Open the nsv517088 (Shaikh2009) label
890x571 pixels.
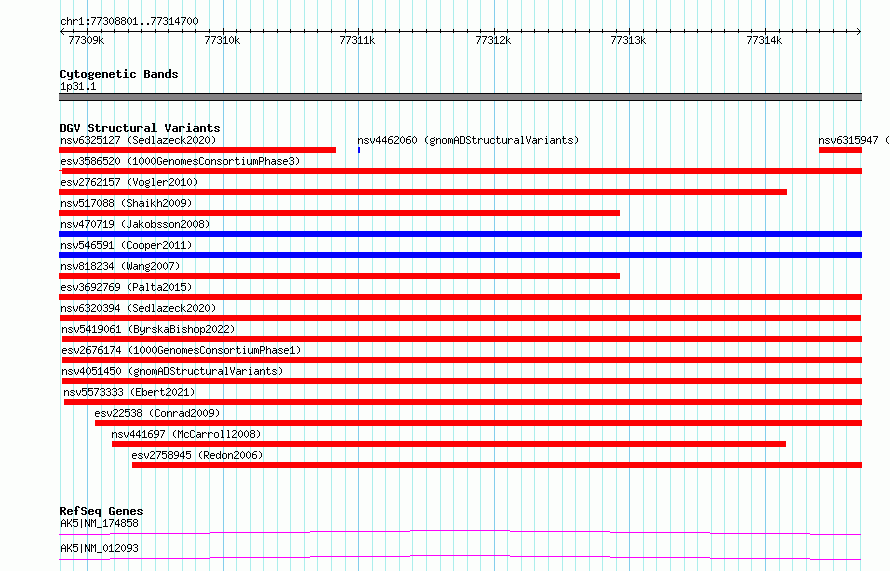pyautogui.click(x=126, y=203)
